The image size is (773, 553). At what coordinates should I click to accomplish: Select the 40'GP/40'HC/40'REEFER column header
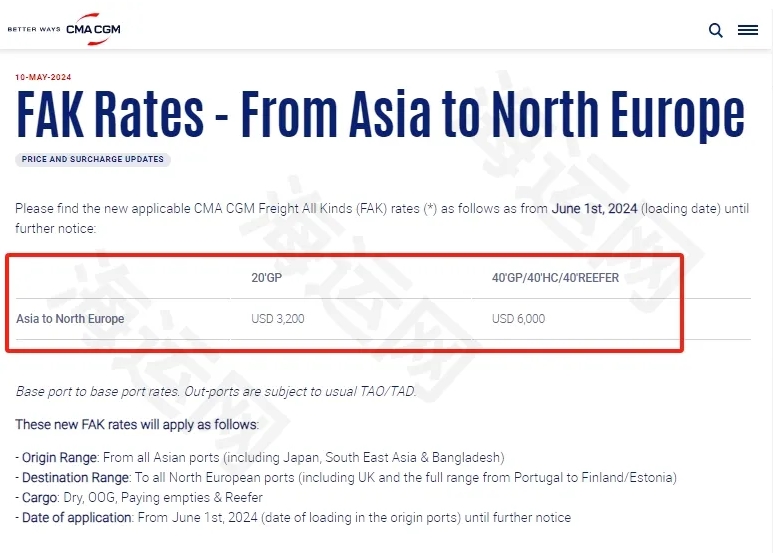(x=555, y=278)
